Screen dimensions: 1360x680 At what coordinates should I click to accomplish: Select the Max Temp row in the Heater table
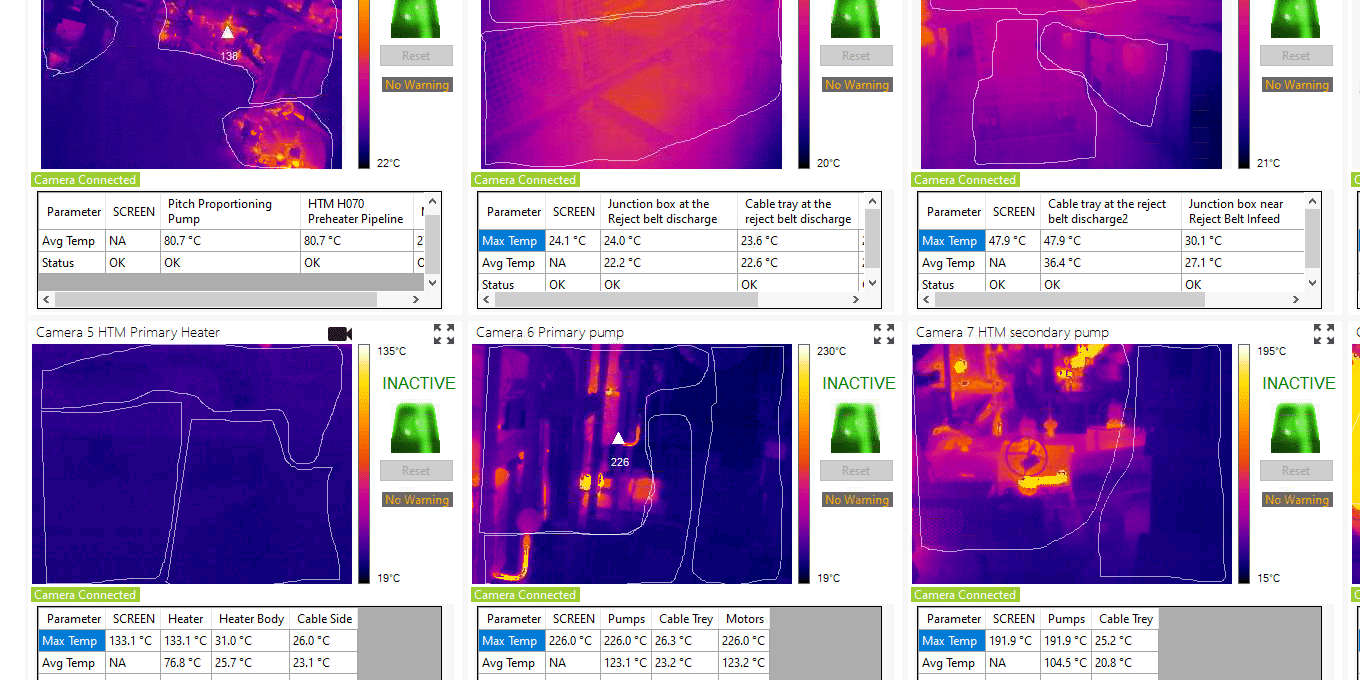(x=71, y=640)
